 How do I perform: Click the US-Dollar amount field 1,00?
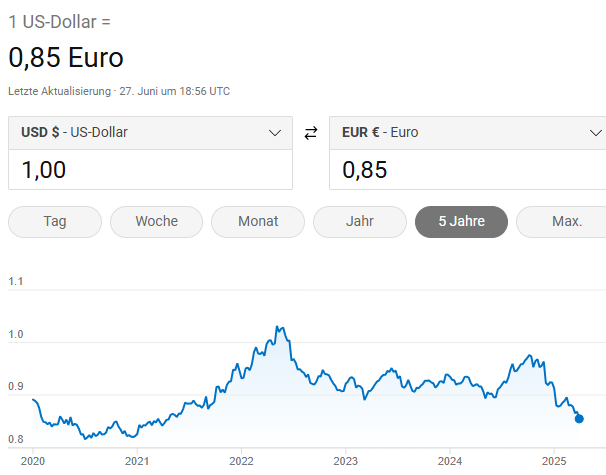150,170
